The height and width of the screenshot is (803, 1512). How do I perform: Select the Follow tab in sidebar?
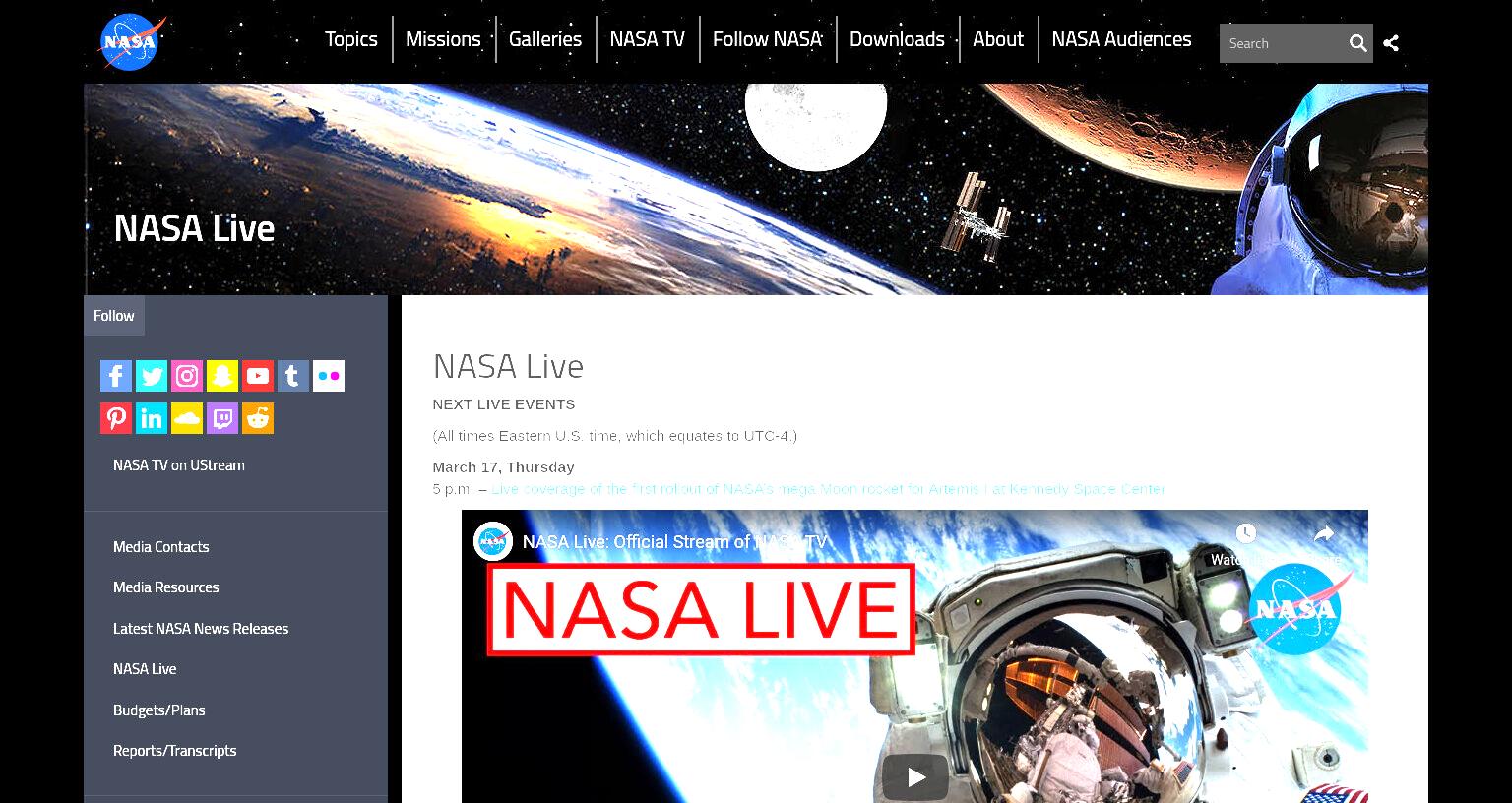pyautogui.click(x=114, y=316)
